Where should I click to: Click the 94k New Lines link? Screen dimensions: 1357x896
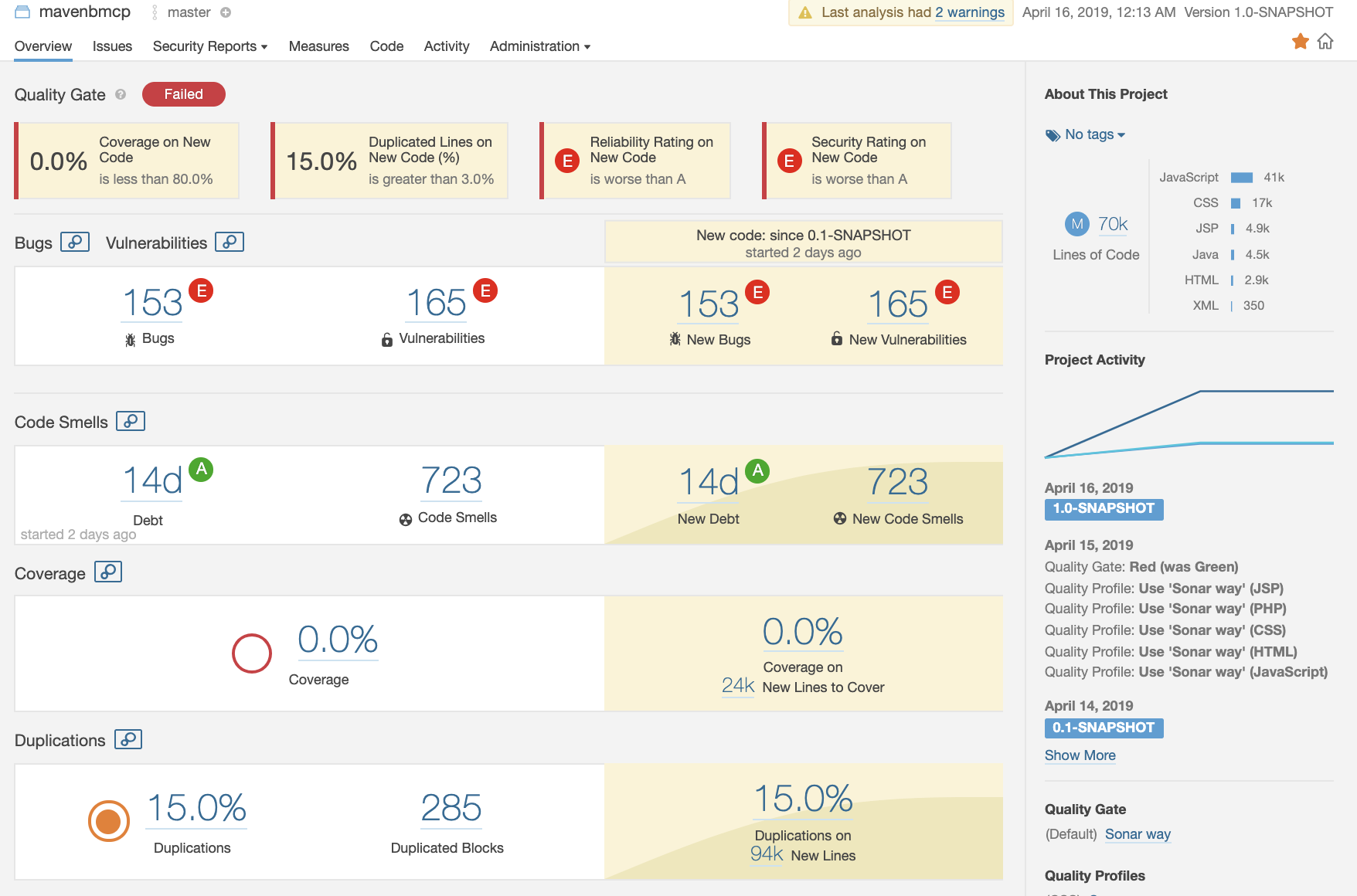767,854
